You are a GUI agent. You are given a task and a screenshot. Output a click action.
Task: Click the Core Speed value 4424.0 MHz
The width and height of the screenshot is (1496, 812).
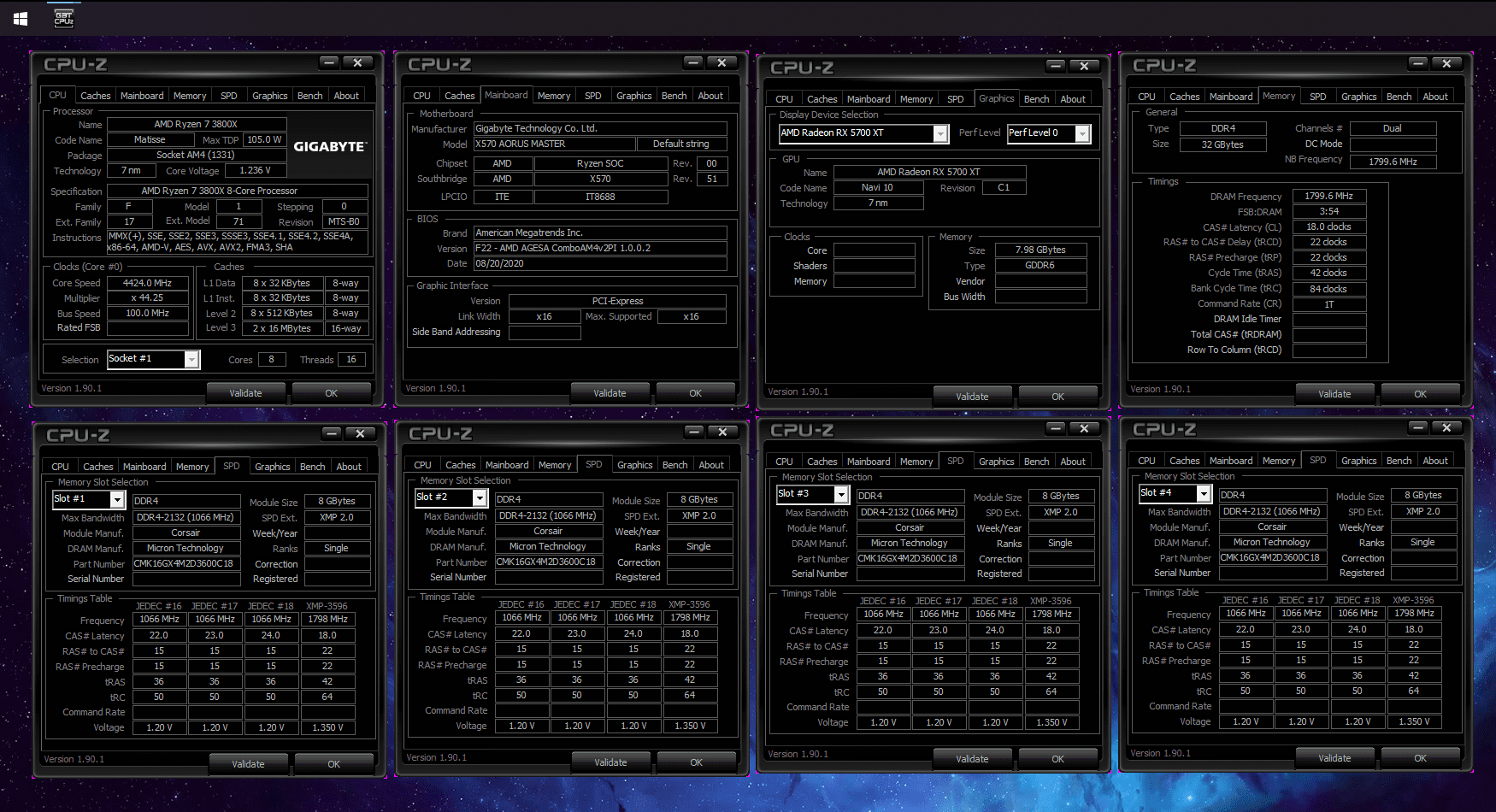[x=147, y=283]
